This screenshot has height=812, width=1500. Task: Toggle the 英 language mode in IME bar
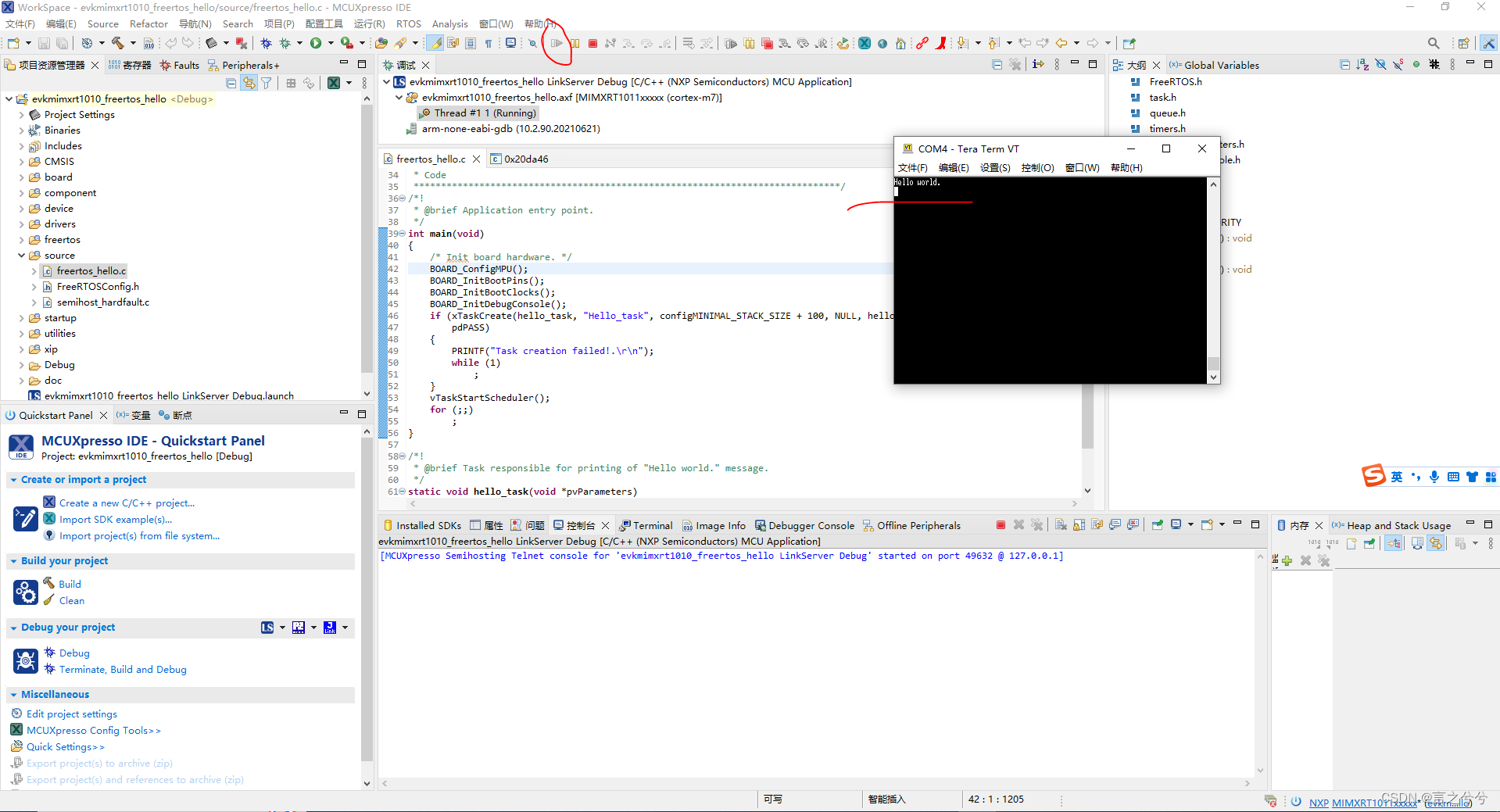[1397, 477]
